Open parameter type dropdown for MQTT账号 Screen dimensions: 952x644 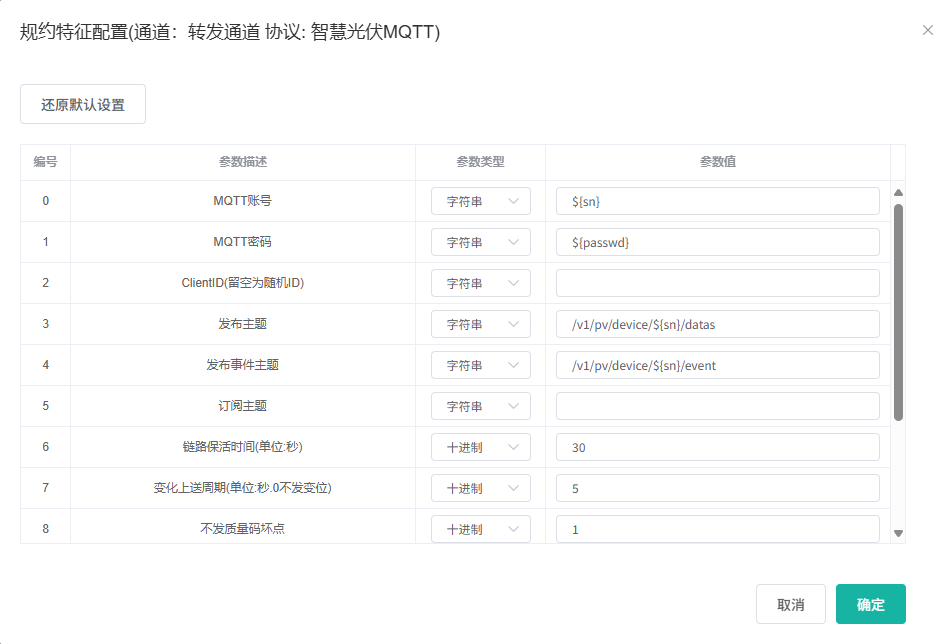(x=480, y=201)
